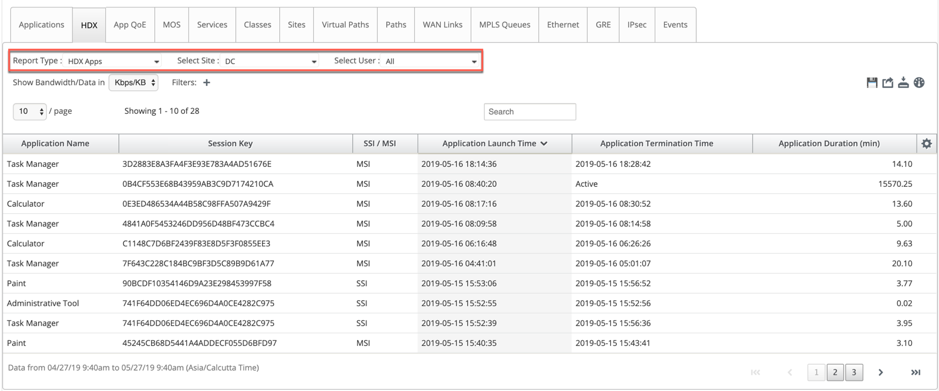Click duration value 0.02
The width and height of the screenshot is (939, 391).
coord(904,303)
